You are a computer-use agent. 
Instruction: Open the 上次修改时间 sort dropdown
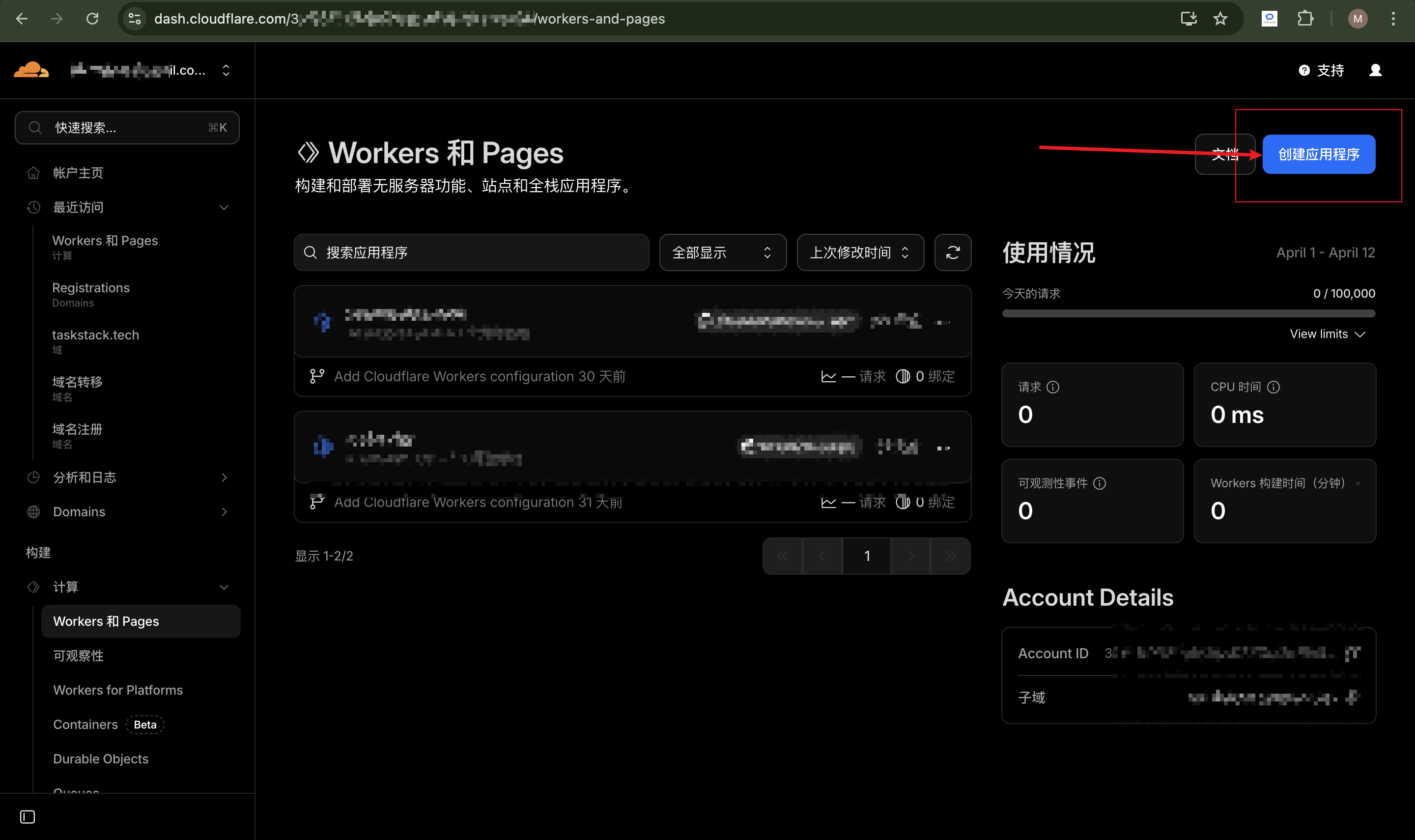click(860, 252)
